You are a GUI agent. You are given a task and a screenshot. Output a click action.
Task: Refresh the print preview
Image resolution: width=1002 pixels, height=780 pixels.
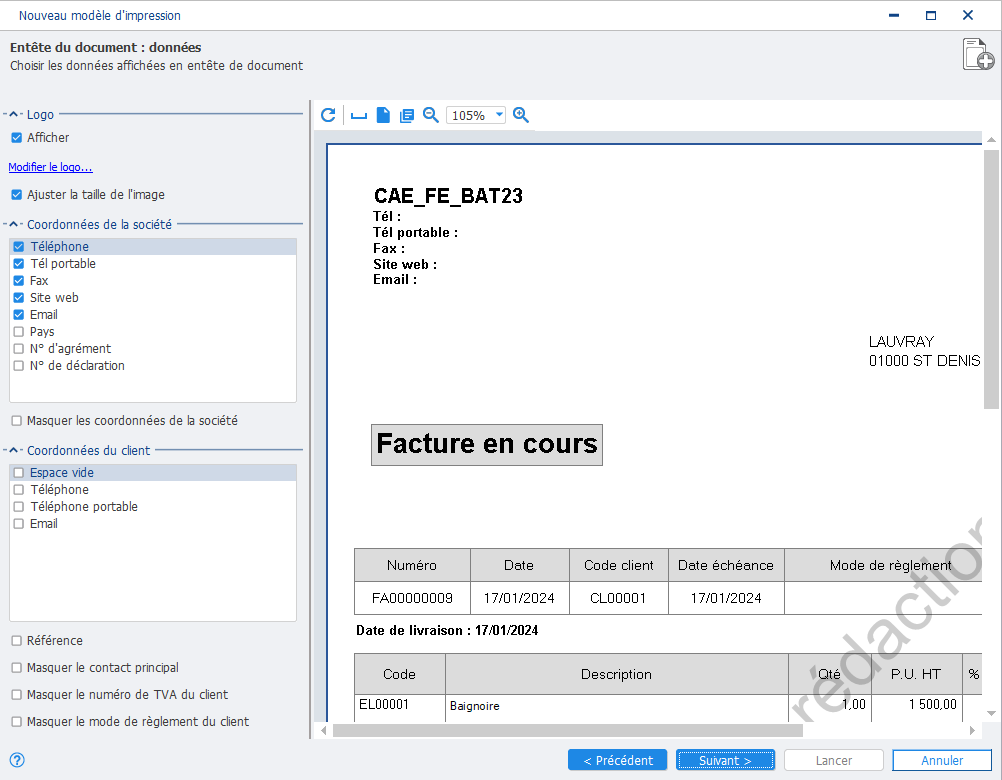coord(328,115)
